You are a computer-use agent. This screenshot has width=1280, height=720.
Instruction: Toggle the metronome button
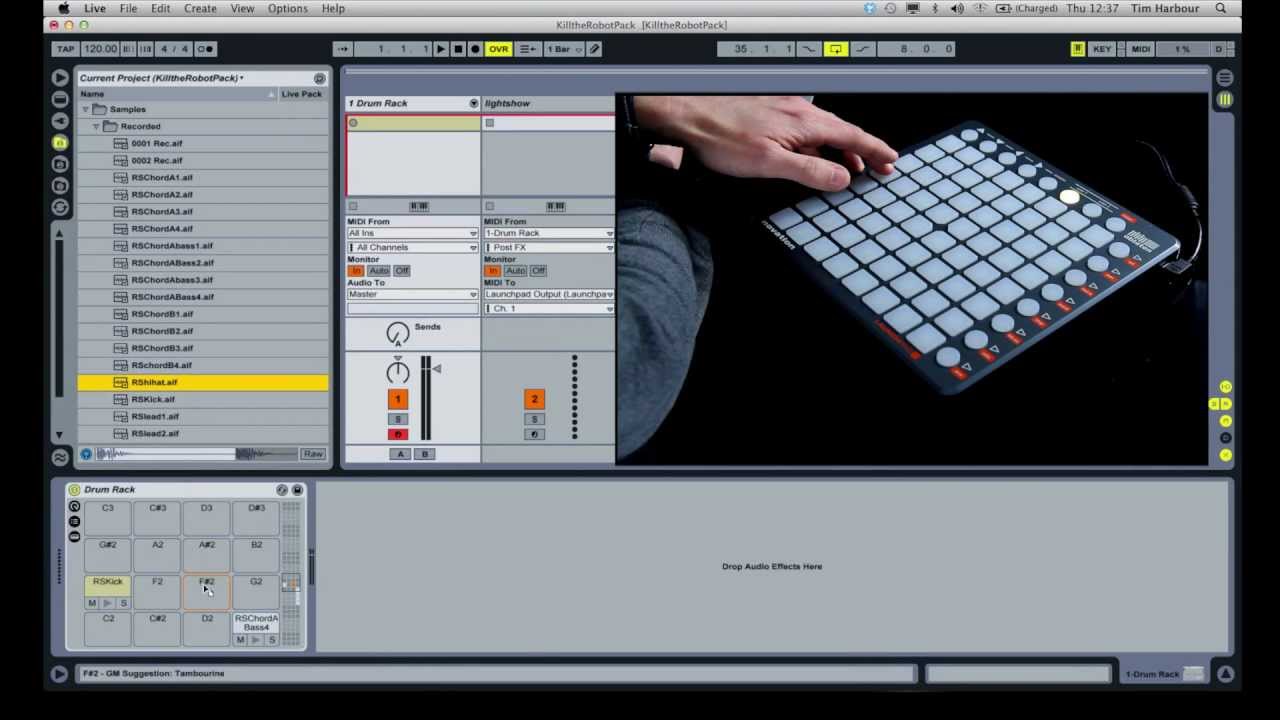click(x=205, y=49)
